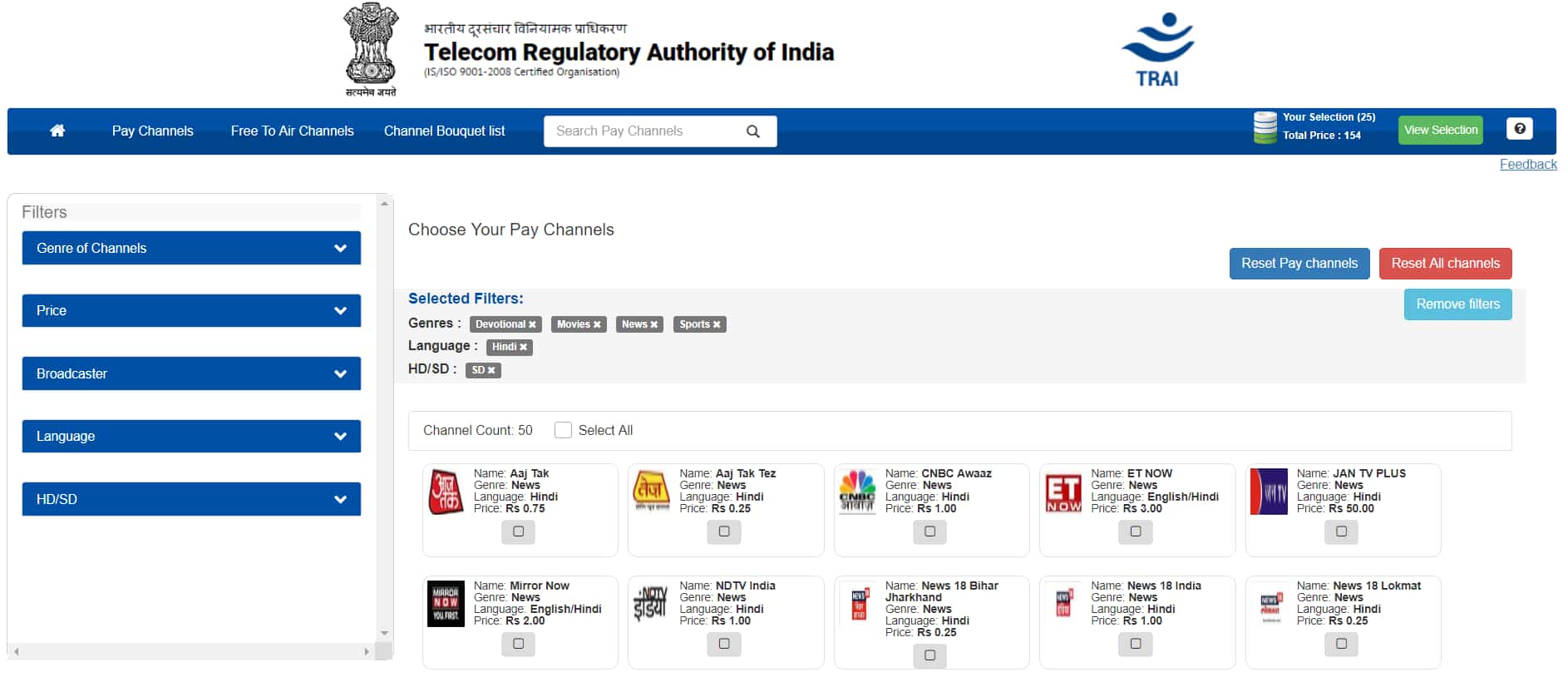This screenshot has height=682, width=1568.
Task: Click the Mirror Now channel logo
Action: coord(446,605)
